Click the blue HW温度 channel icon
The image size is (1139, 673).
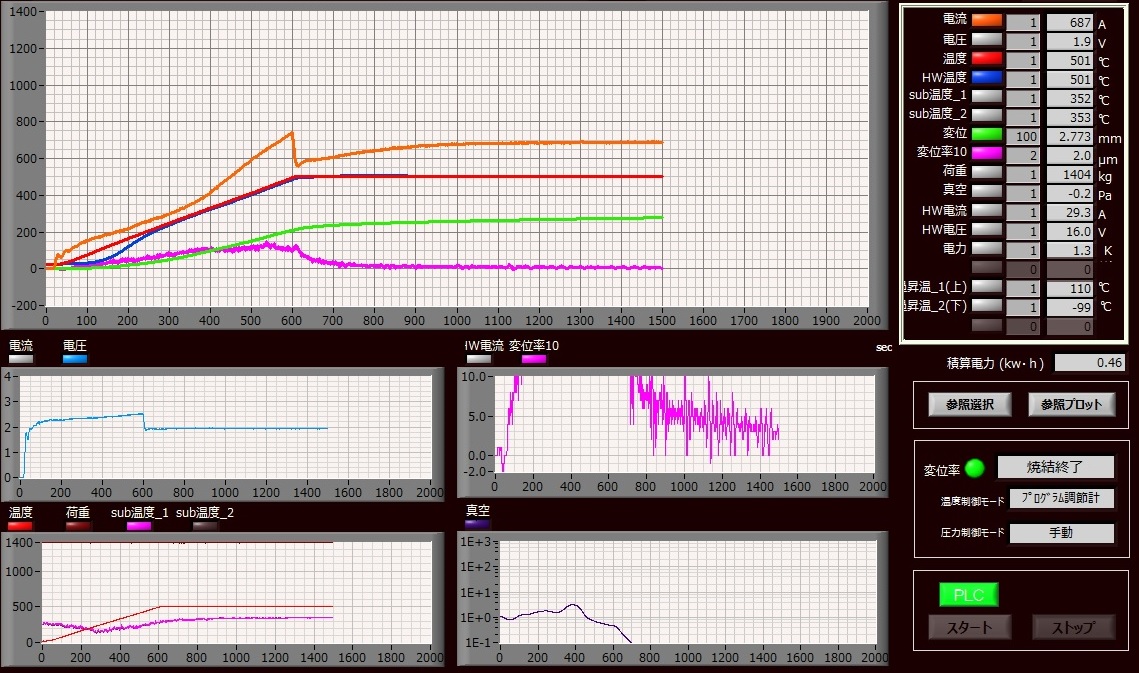point(985,76)
